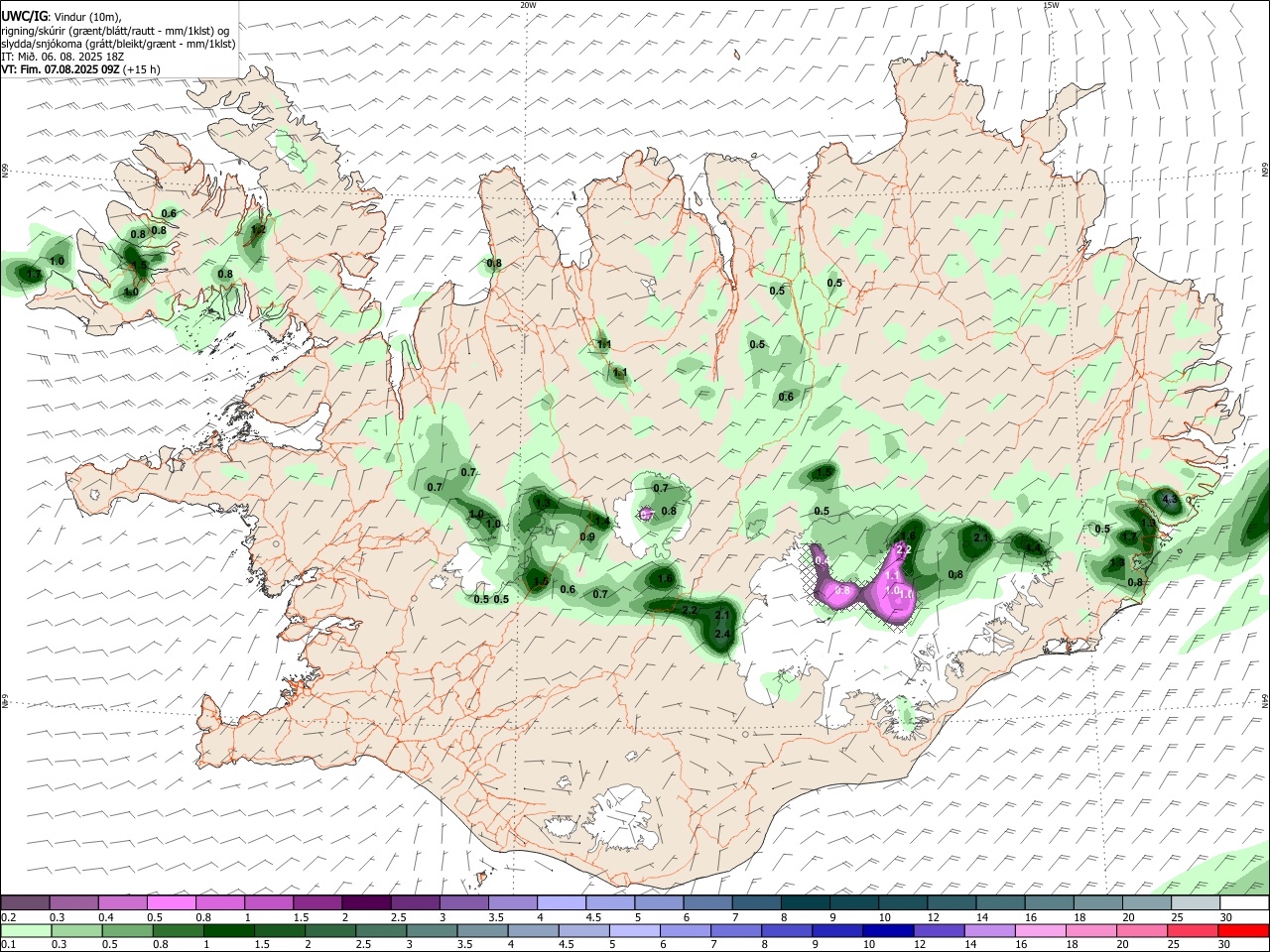Click the '1.7' value off the west coast
The width and height of the screenshot is (1270, 952).
(x=34, y=275)
